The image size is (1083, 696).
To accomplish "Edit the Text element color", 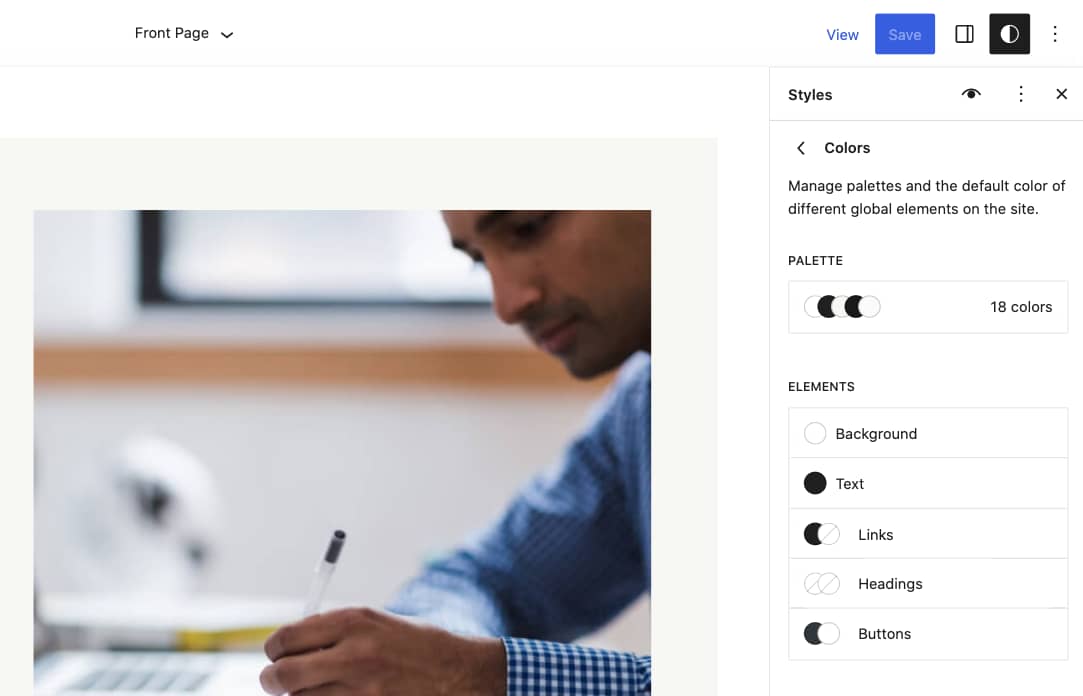I will pos(928,483).
